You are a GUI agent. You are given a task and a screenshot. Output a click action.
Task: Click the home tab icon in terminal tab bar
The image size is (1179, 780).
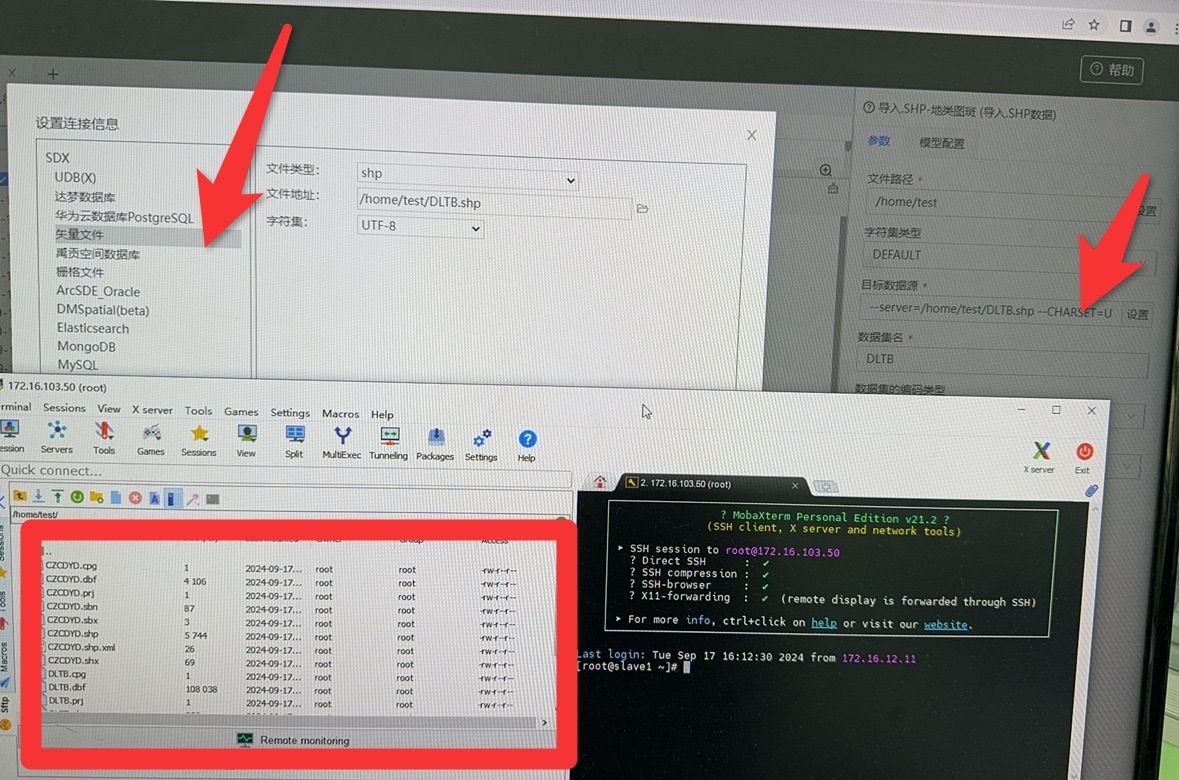click(x=599, y=481)
